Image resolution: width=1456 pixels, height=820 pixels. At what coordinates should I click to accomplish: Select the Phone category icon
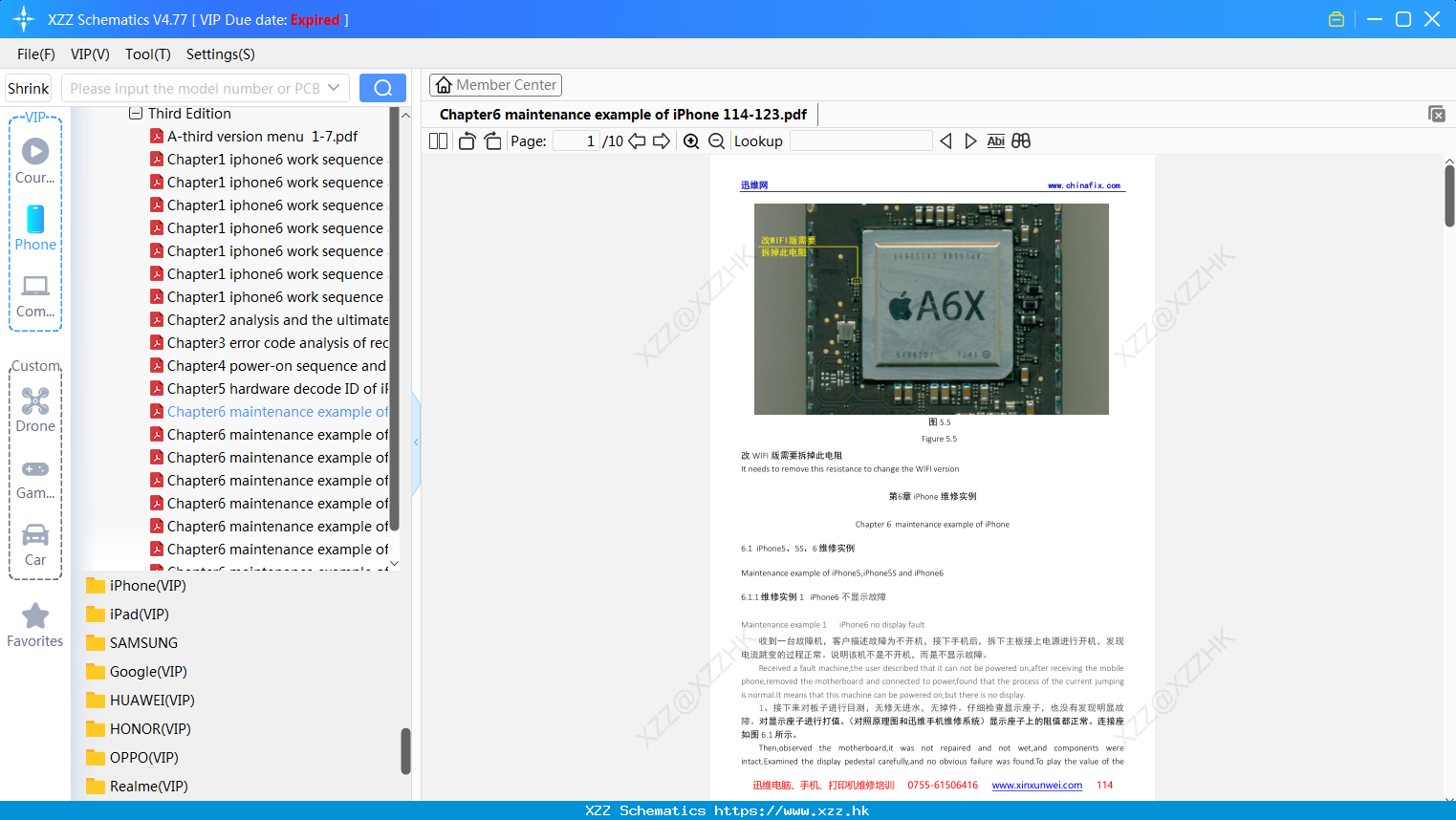click(35, 227)
